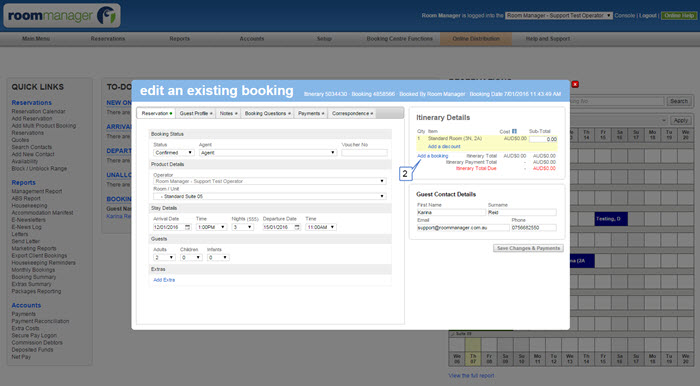Click the Testing, D booking in calendar
700x386 pixels.
point(611,219)
